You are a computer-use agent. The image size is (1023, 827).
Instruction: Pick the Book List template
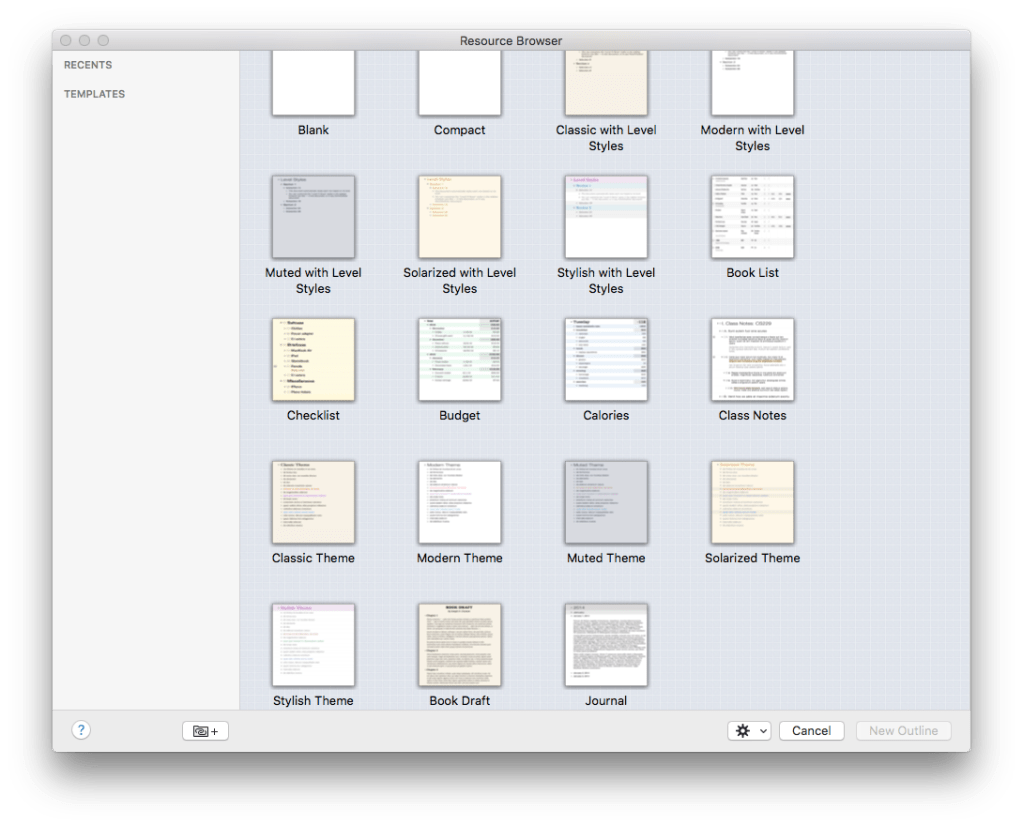point(751,216)
